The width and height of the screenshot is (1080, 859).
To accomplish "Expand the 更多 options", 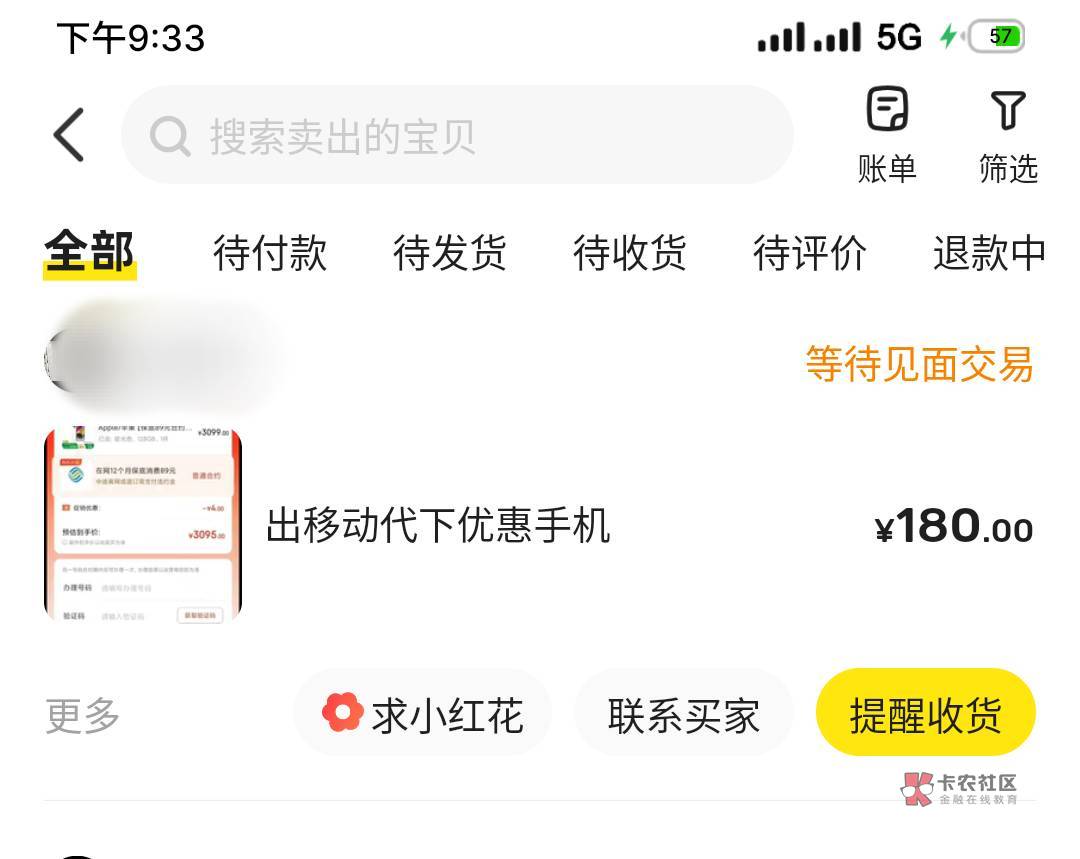I will click(x=83, y=715).
